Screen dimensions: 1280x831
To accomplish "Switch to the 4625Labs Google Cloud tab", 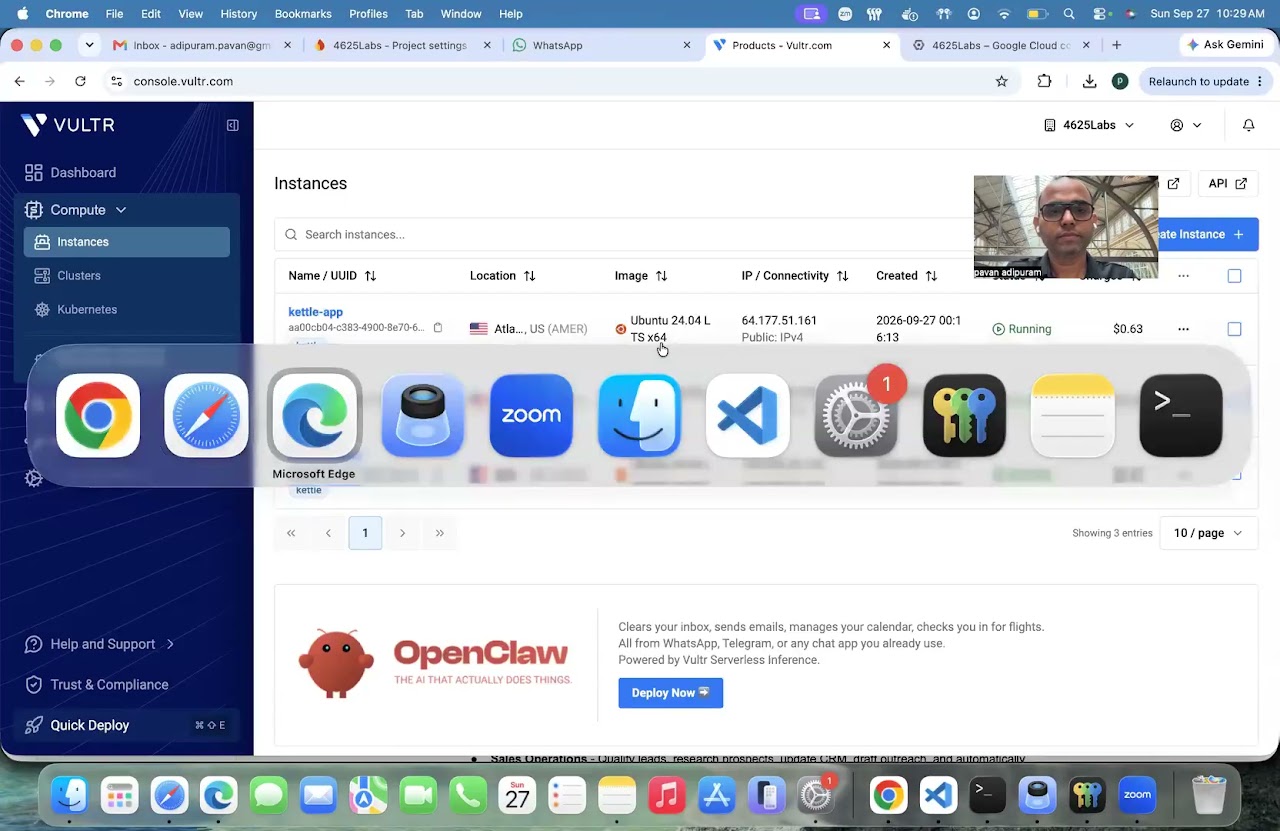I will [x=1000, y=45].
